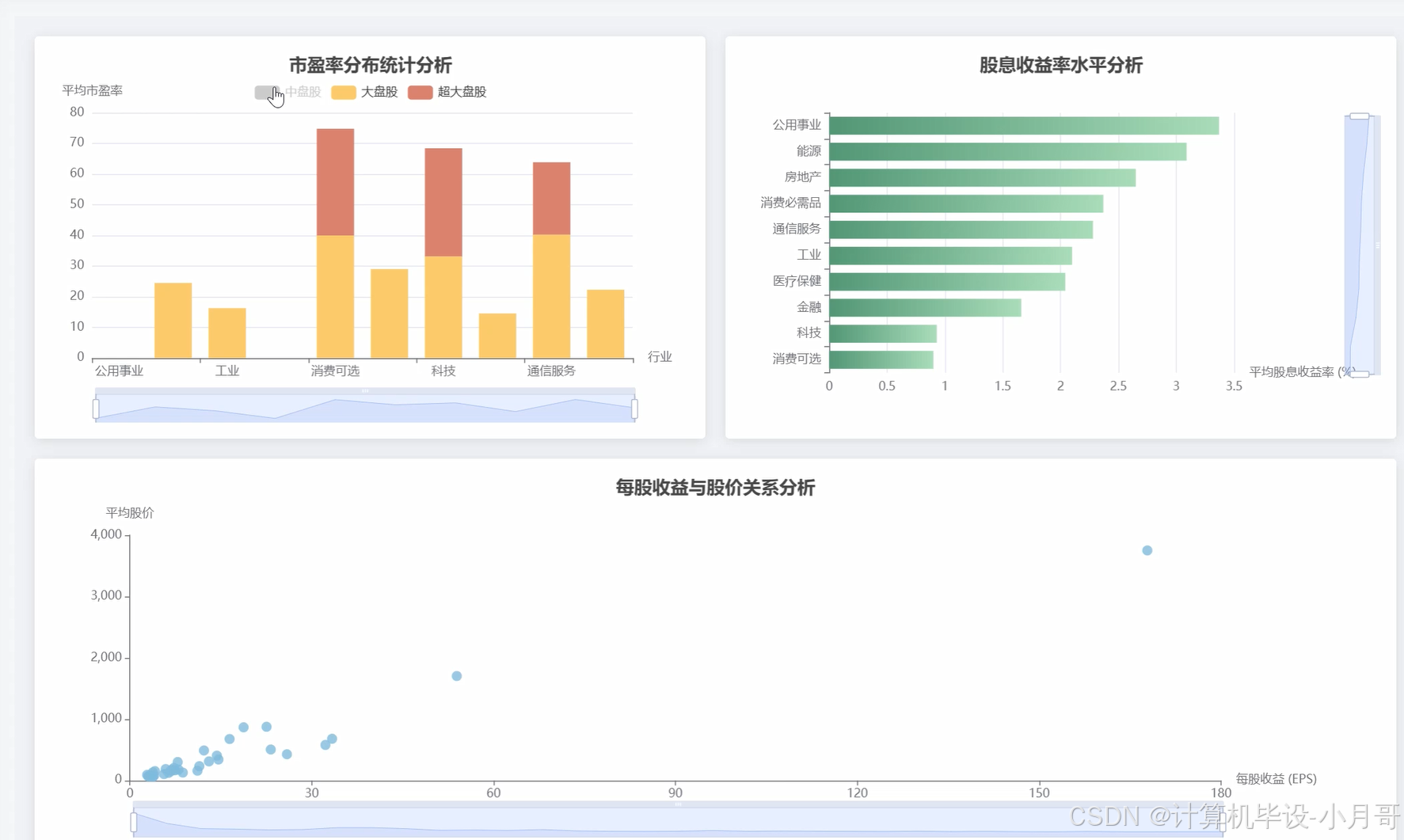Click the 股息收益率水平分析 chart title
The height and width of the screenshot is (840, 1404).
1060,65
